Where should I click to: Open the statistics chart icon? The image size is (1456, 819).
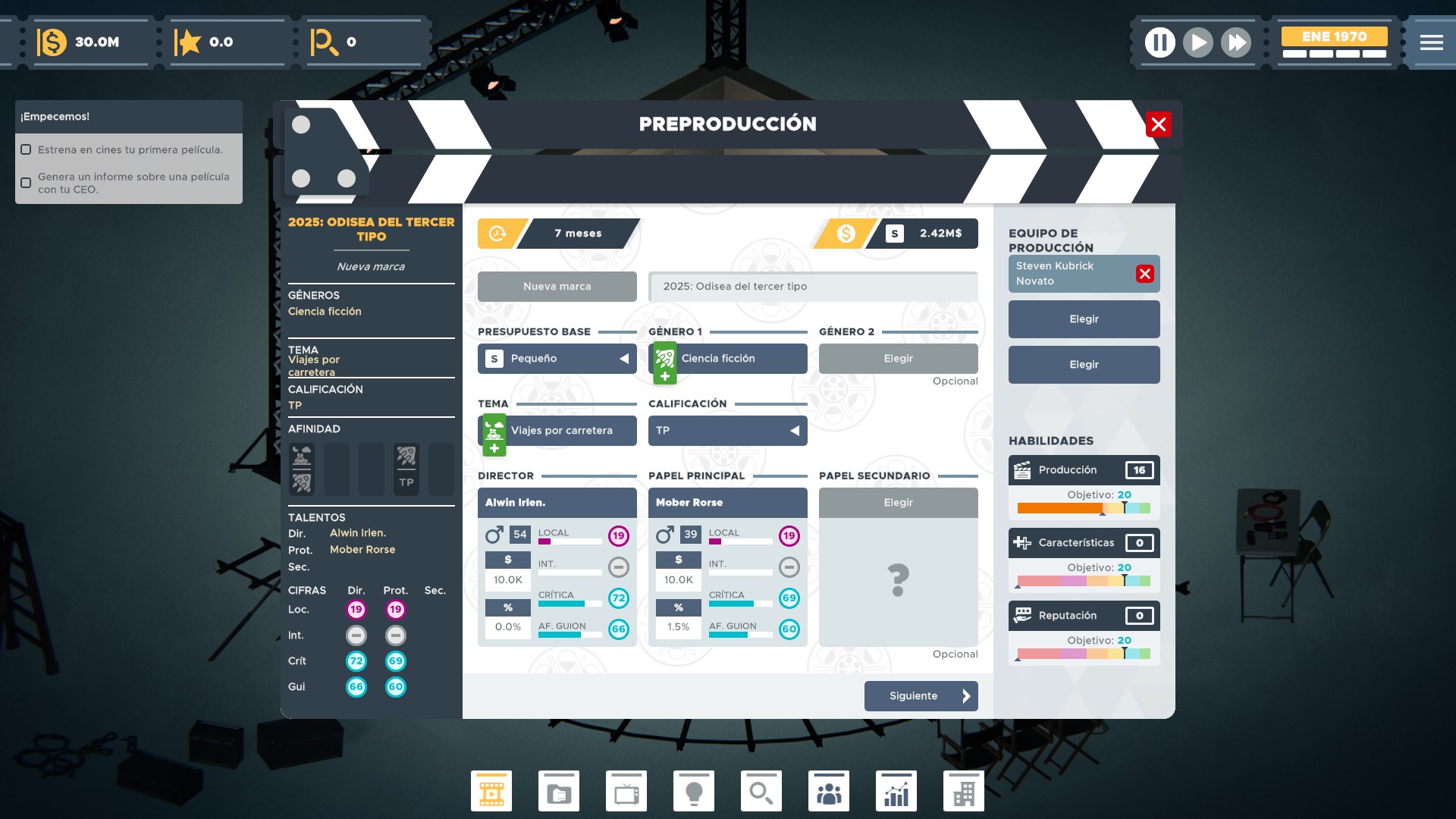click(896, 792)
